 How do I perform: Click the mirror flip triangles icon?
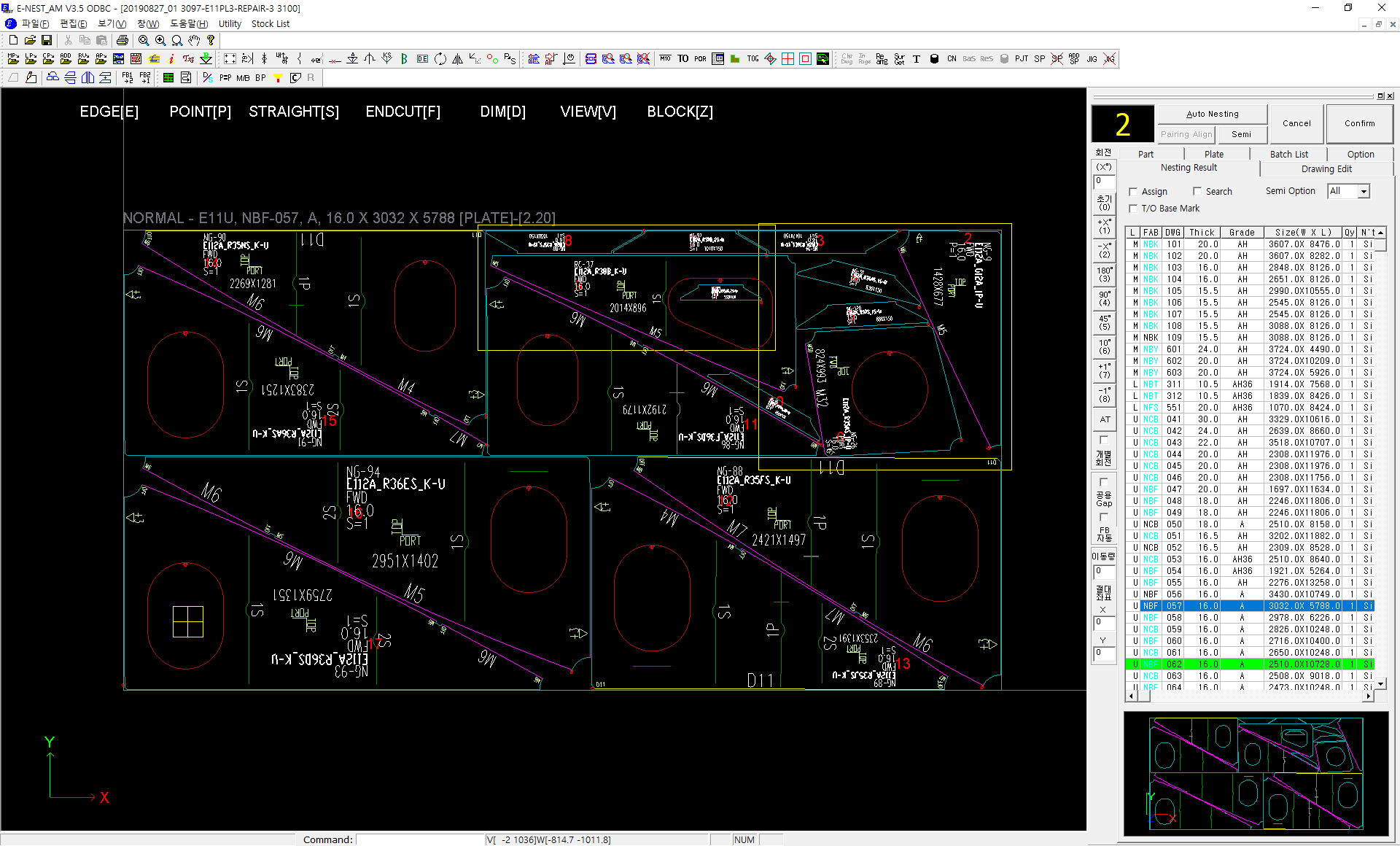pos(457,59)
